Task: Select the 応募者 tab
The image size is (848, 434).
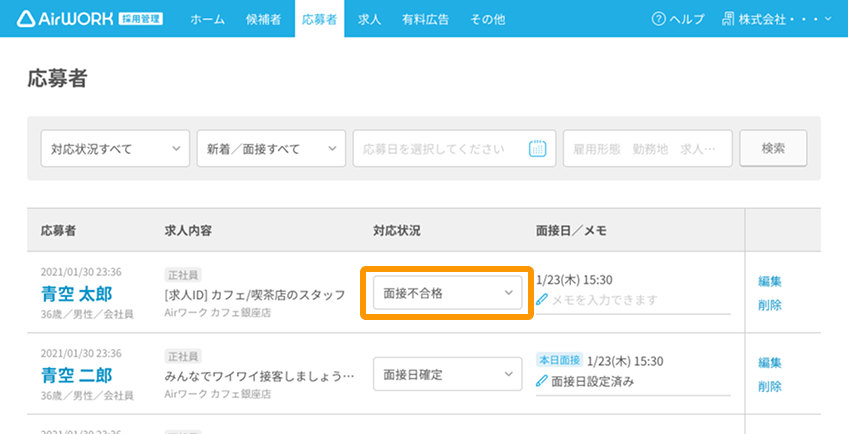Action: click(319, 19)
